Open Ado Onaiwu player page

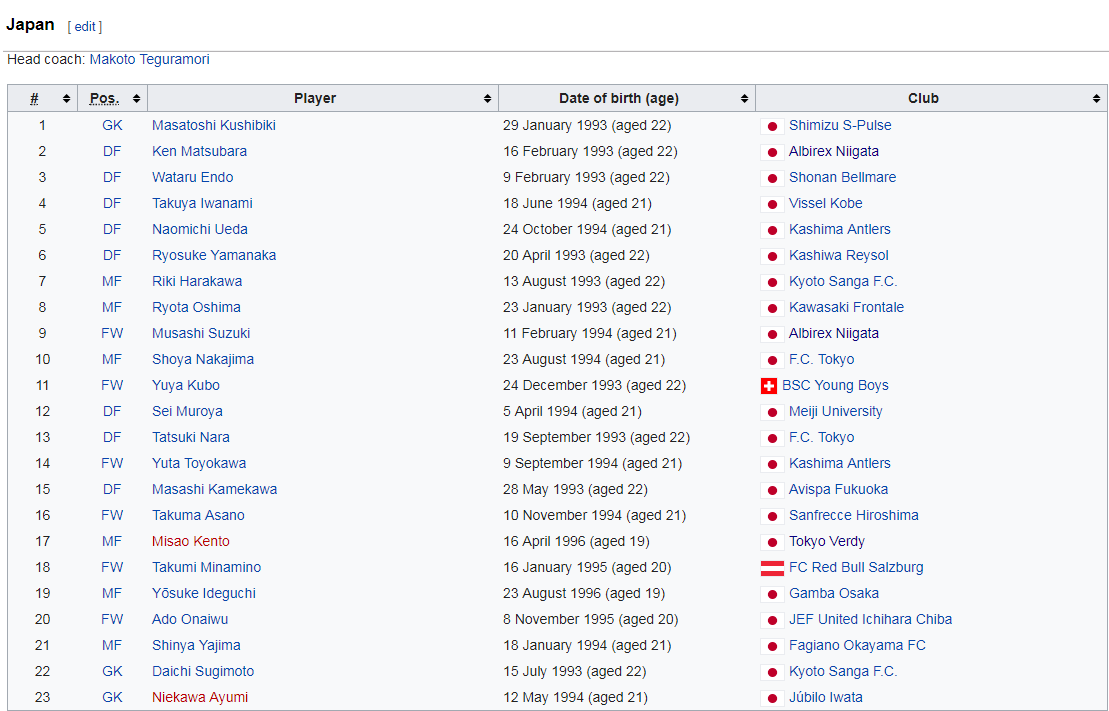190,620
